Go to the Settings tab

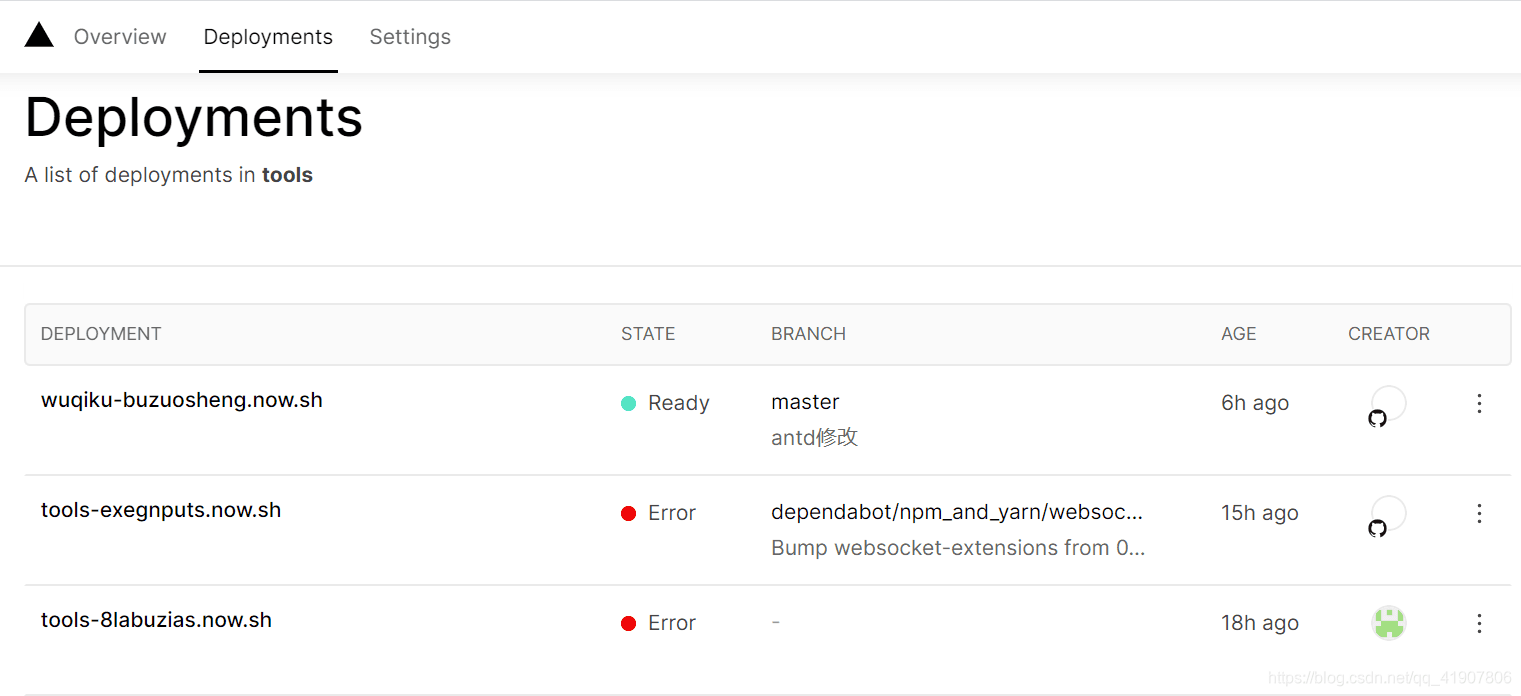(x=410, y=37)
